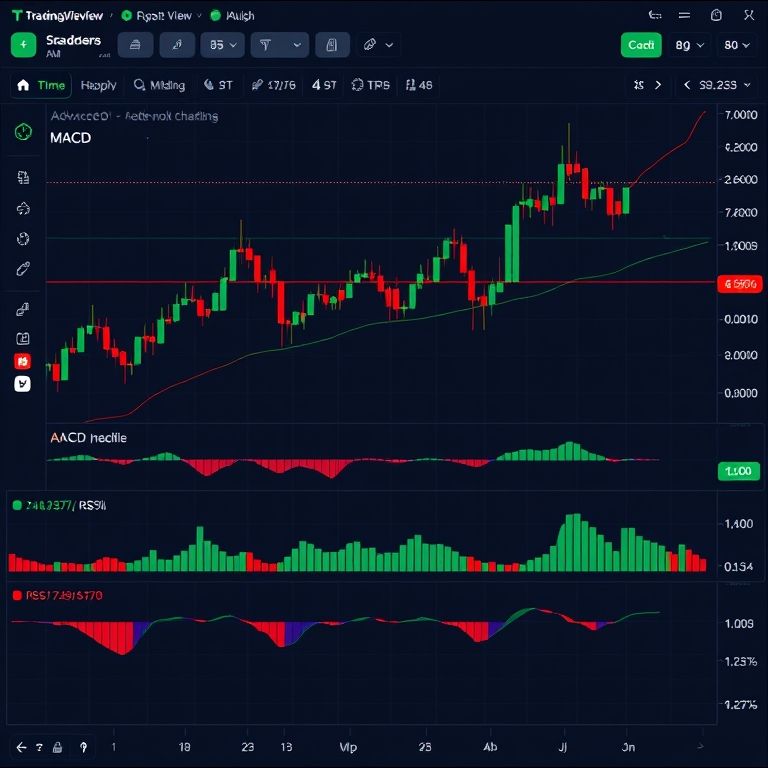The height and width of the screenshot is (768, 768).
Task: Click the link icon at sidebar lower section
Action: (x=23, y=311)
